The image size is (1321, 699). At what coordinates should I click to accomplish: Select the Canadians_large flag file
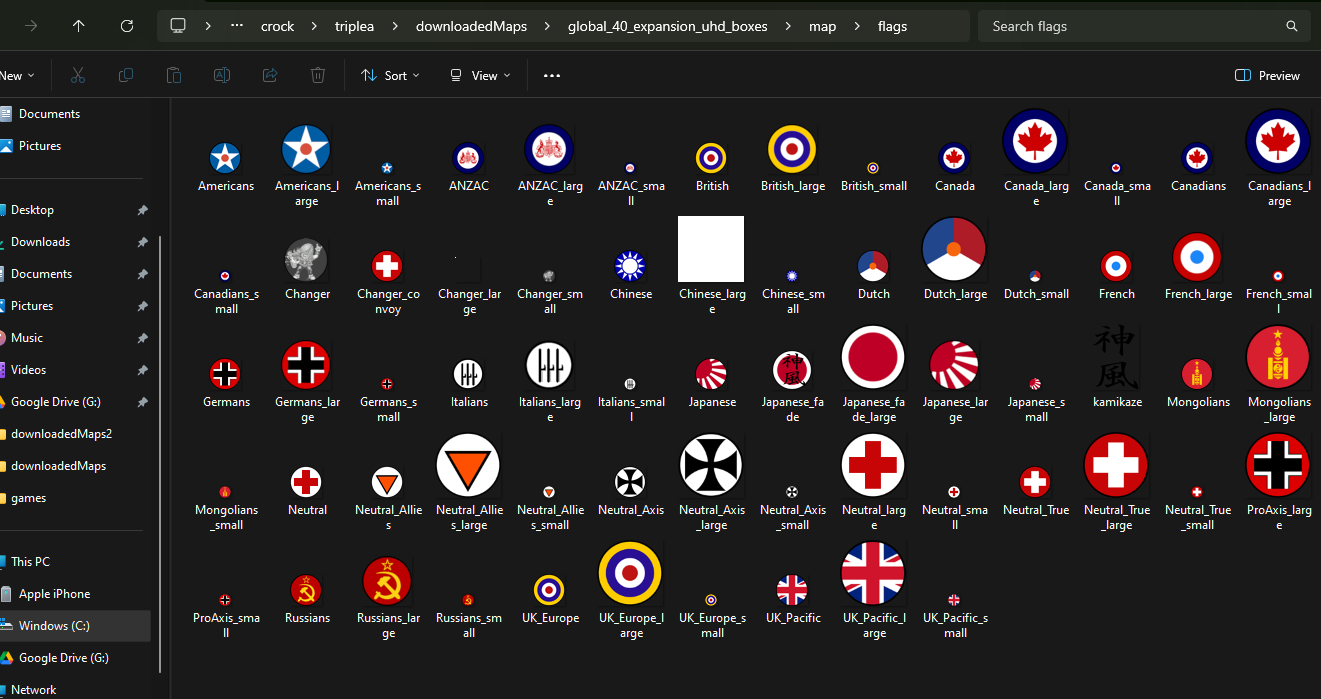click(x=1279, y=141)
